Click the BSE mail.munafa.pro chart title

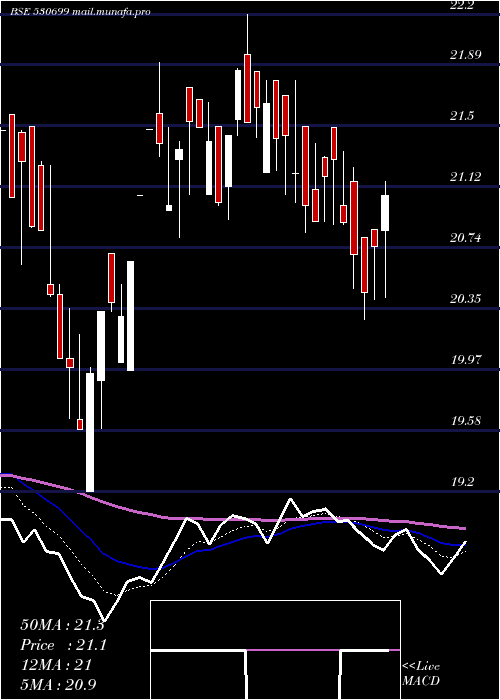point(80,12)
